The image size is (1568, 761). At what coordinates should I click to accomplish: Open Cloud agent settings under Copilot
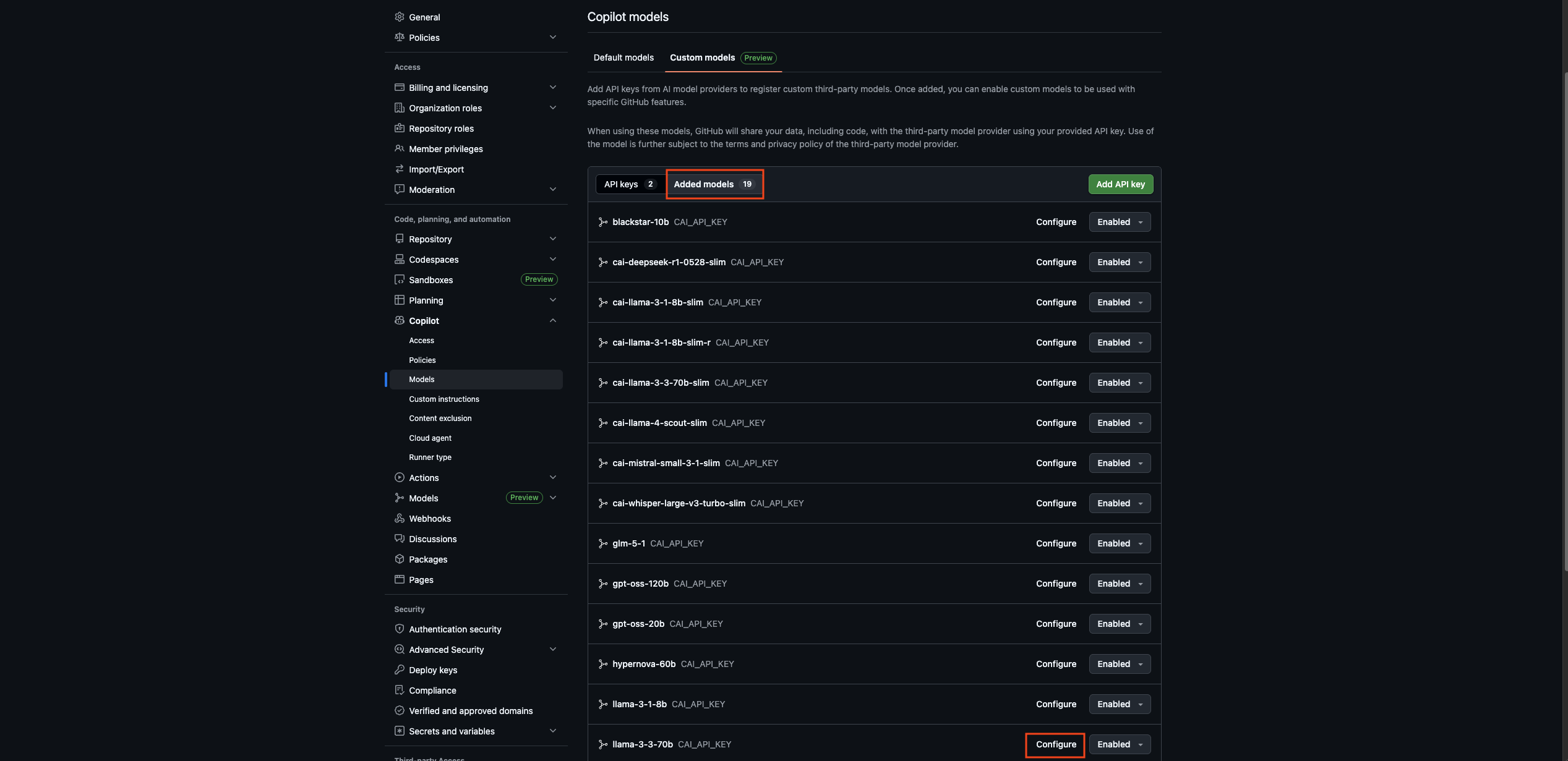[431, 438]
